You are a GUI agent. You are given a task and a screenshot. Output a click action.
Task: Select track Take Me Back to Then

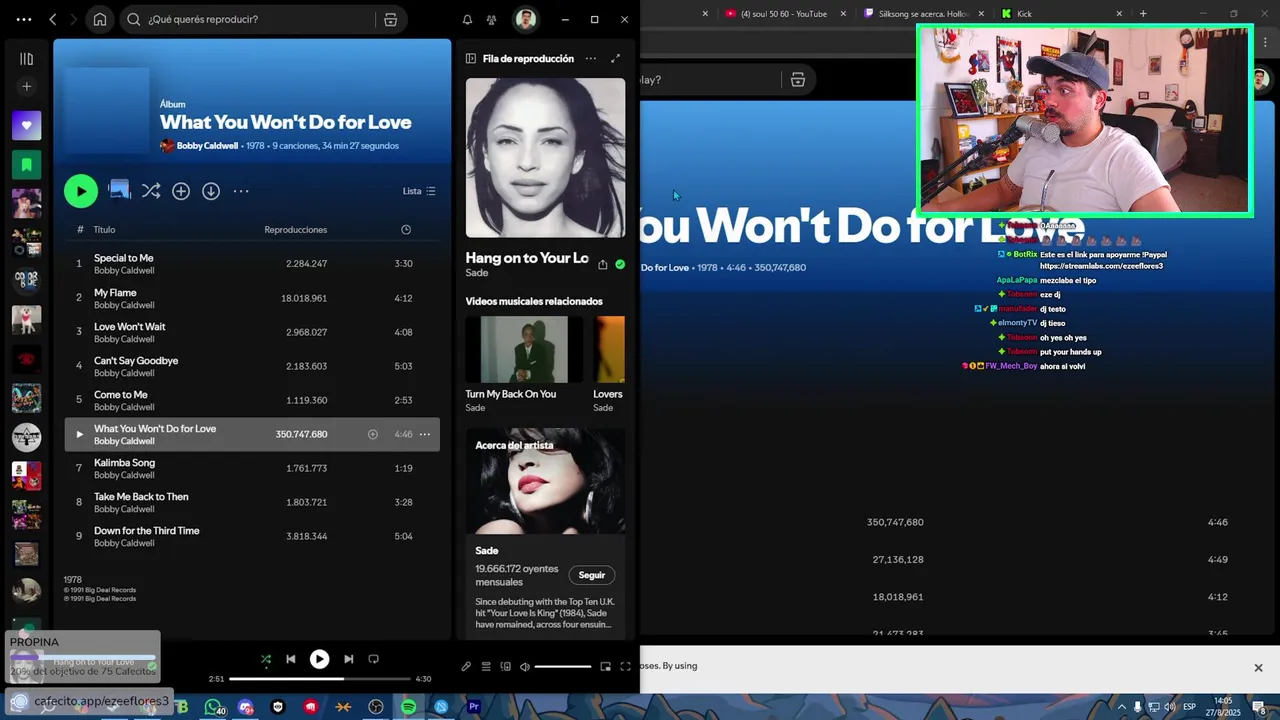pyautogui.click(x=252, y=502)
